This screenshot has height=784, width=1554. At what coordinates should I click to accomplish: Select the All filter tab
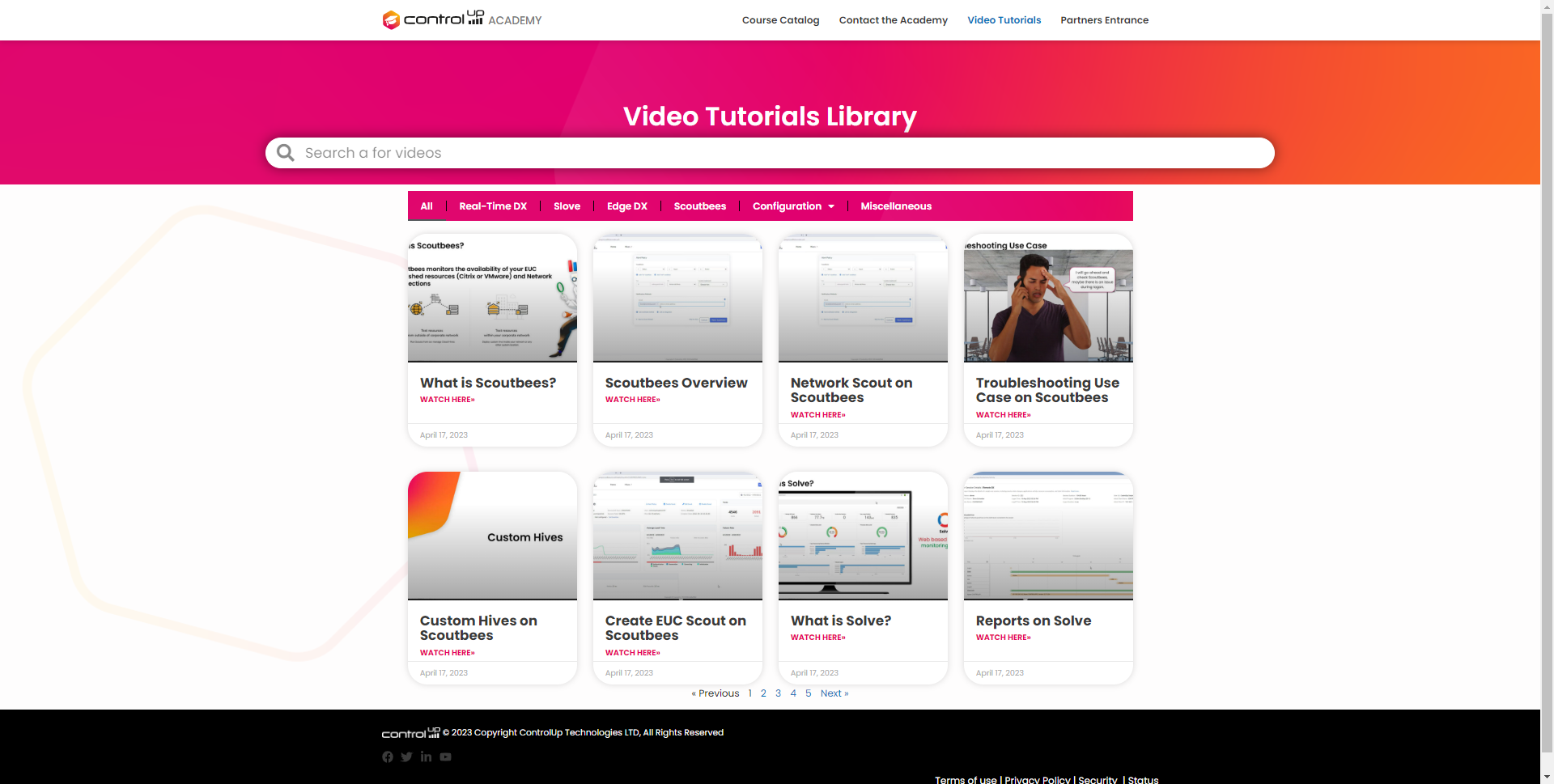(x=427, y=206)
